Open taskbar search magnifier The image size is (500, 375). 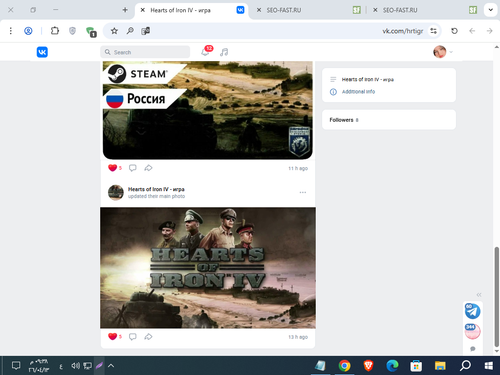pyautogui.click(x=465, y=366)
